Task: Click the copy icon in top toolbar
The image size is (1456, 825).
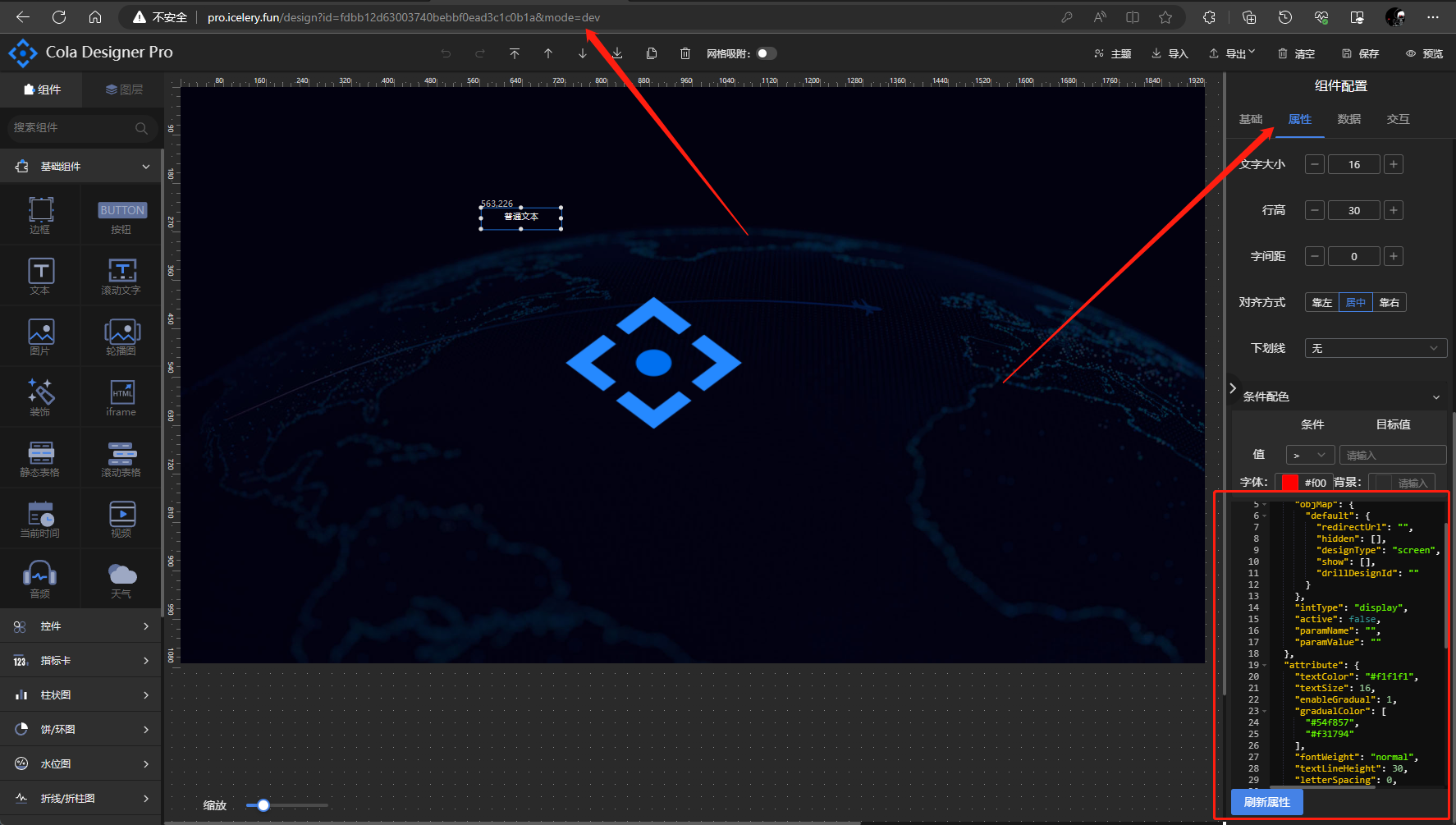Action: click(x=652, y=53)
